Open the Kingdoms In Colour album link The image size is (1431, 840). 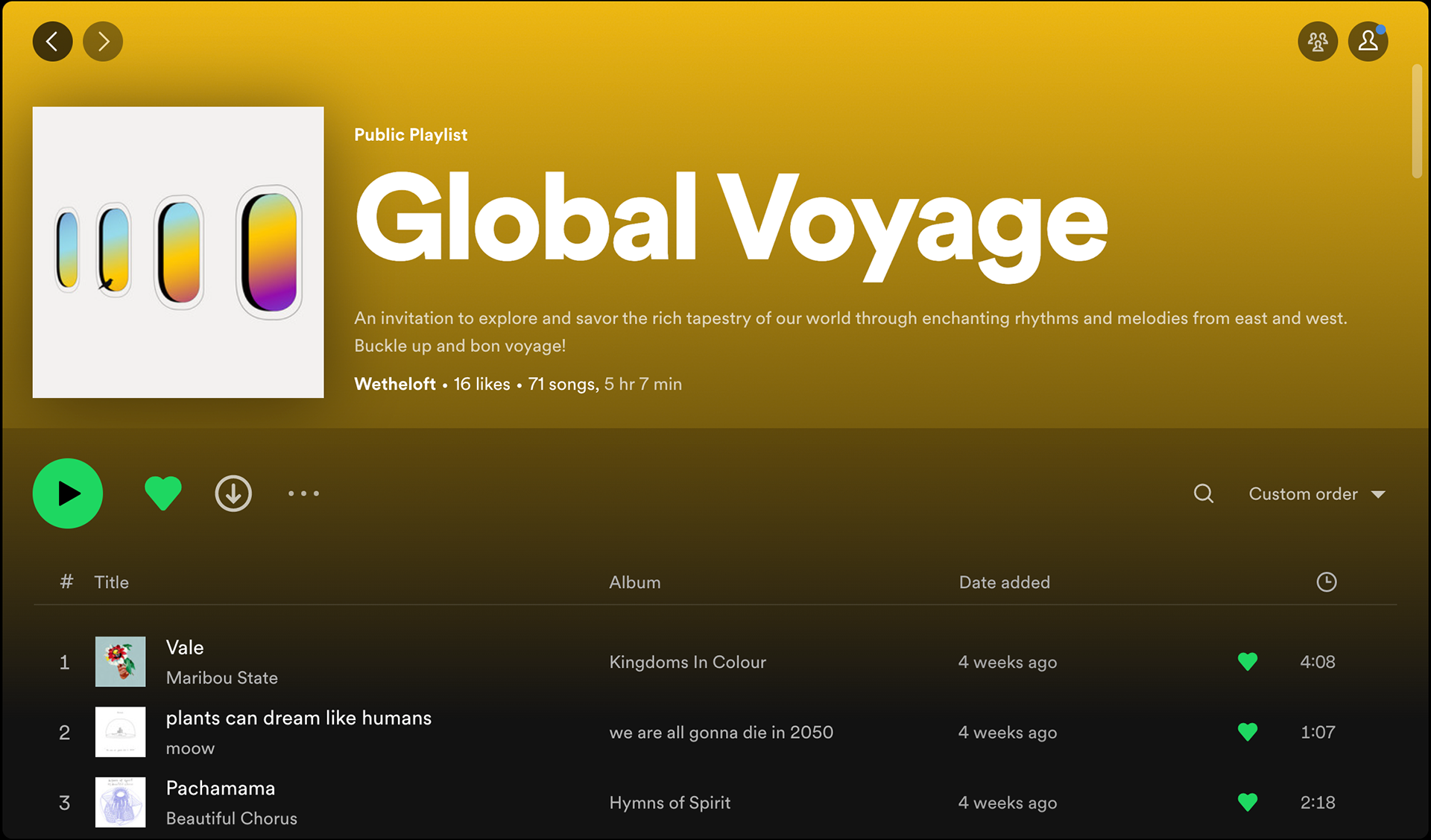pos(687,662)
